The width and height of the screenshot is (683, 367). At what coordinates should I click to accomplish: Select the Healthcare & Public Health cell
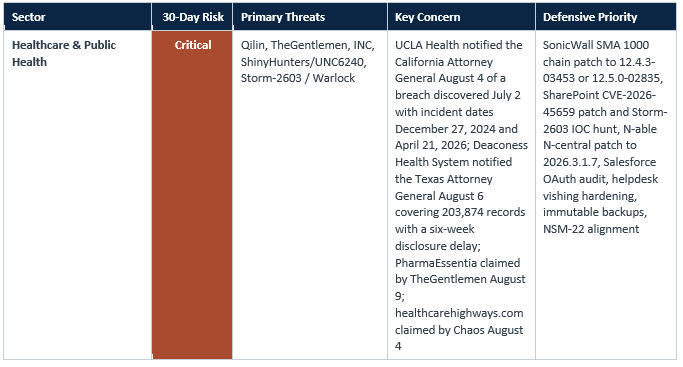coord(64,53)
